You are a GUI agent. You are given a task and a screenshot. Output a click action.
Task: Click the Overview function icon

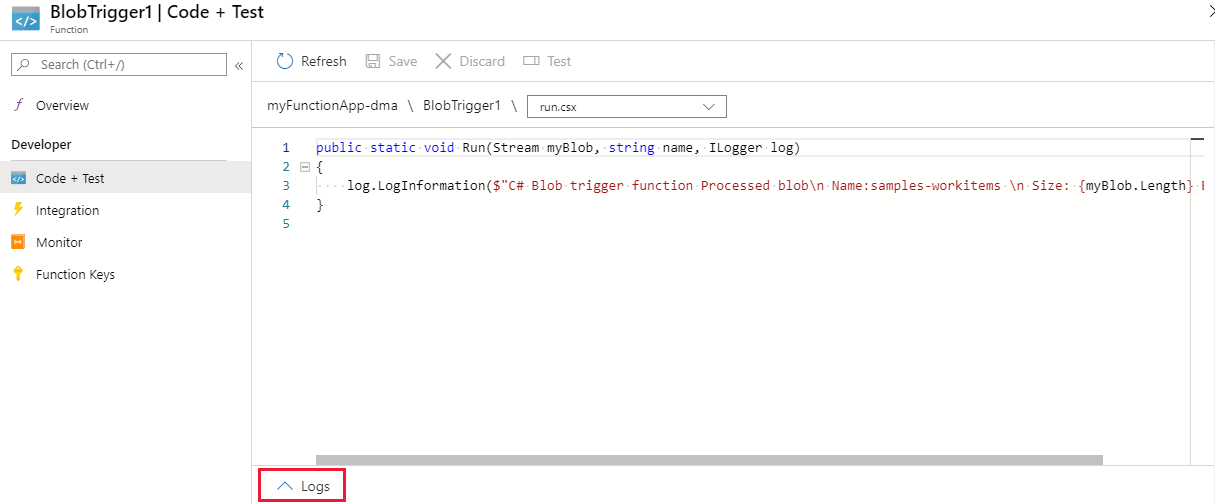click(18, 105)
